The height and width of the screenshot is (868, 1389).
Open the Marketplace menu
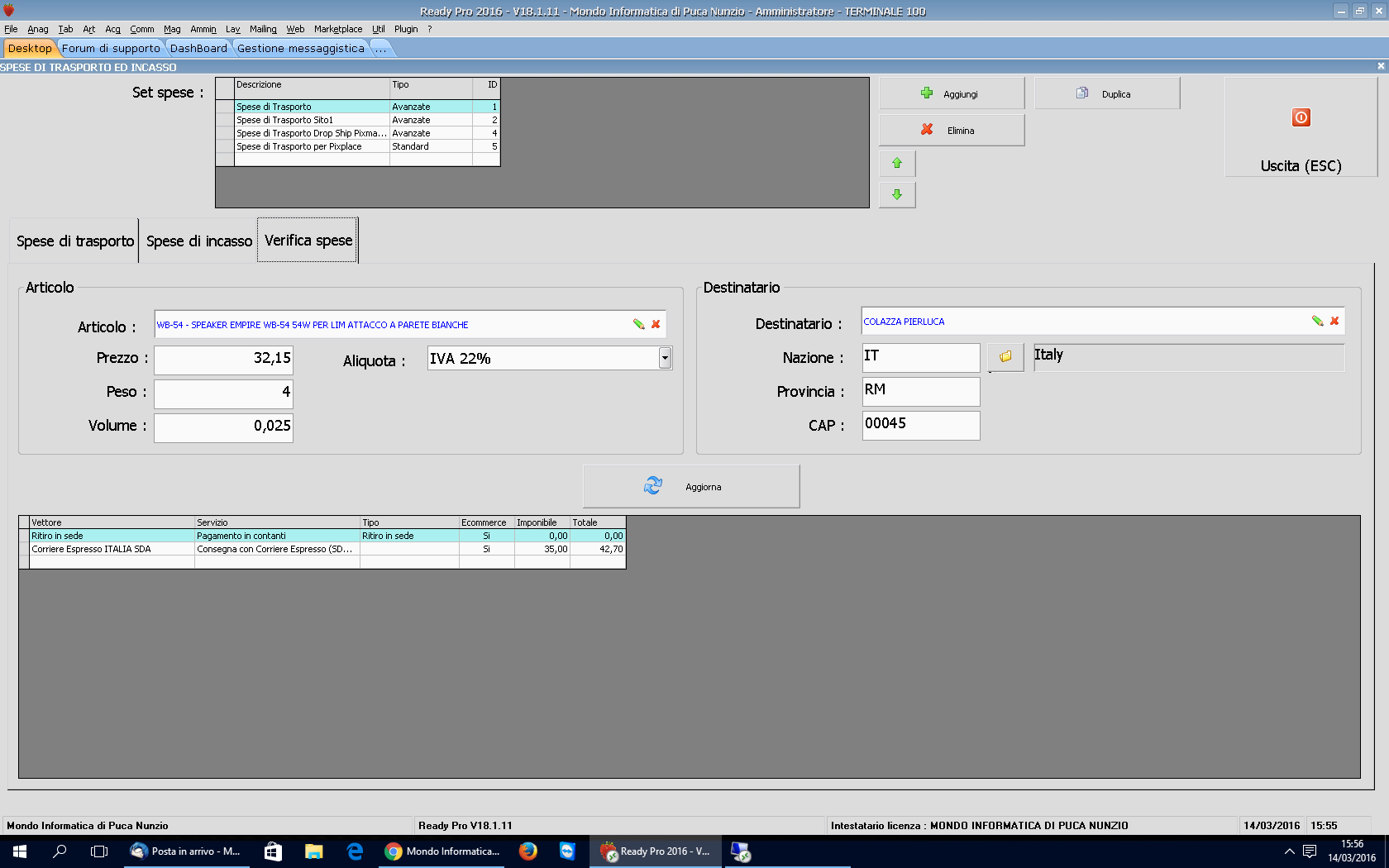coord(338,29)
